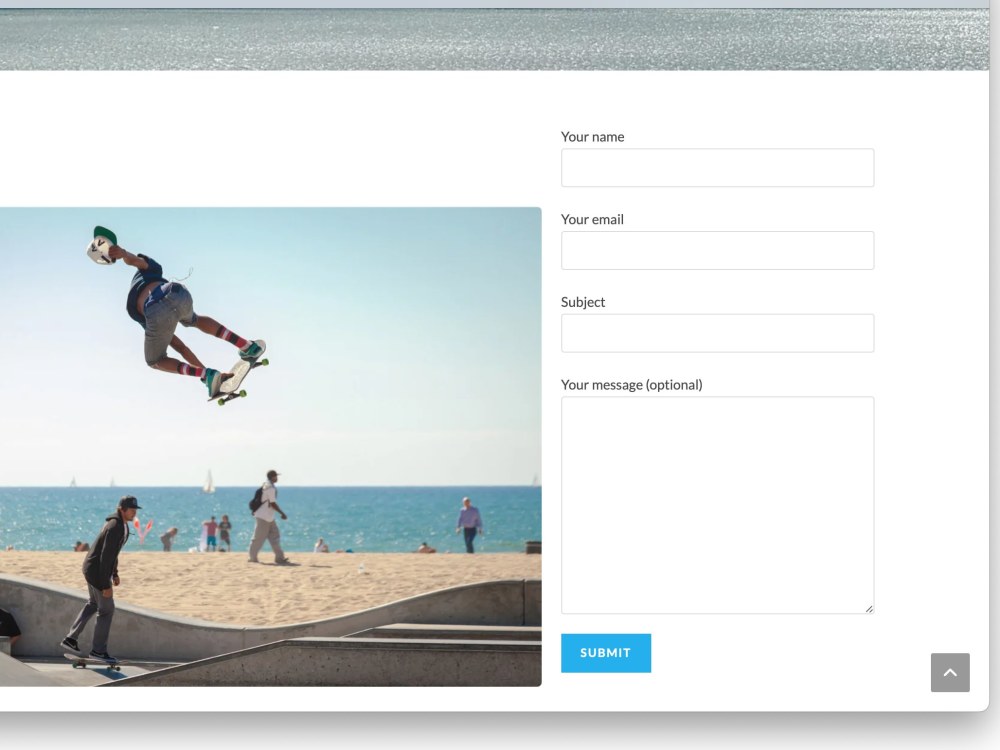Click the 'Your message (optional)' label
This screenshot has height=750, width=1000.
pos(631,385)
